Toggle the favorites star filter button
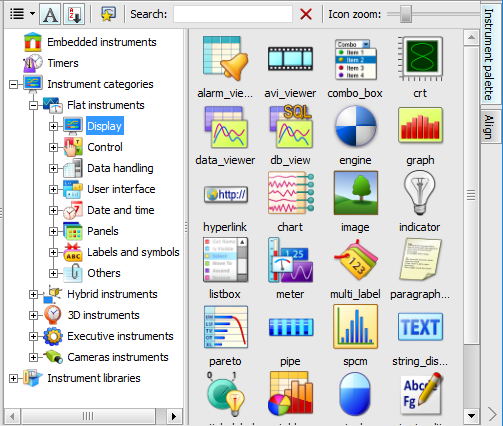Screen dimensions: 503x426 pos(108,14)
